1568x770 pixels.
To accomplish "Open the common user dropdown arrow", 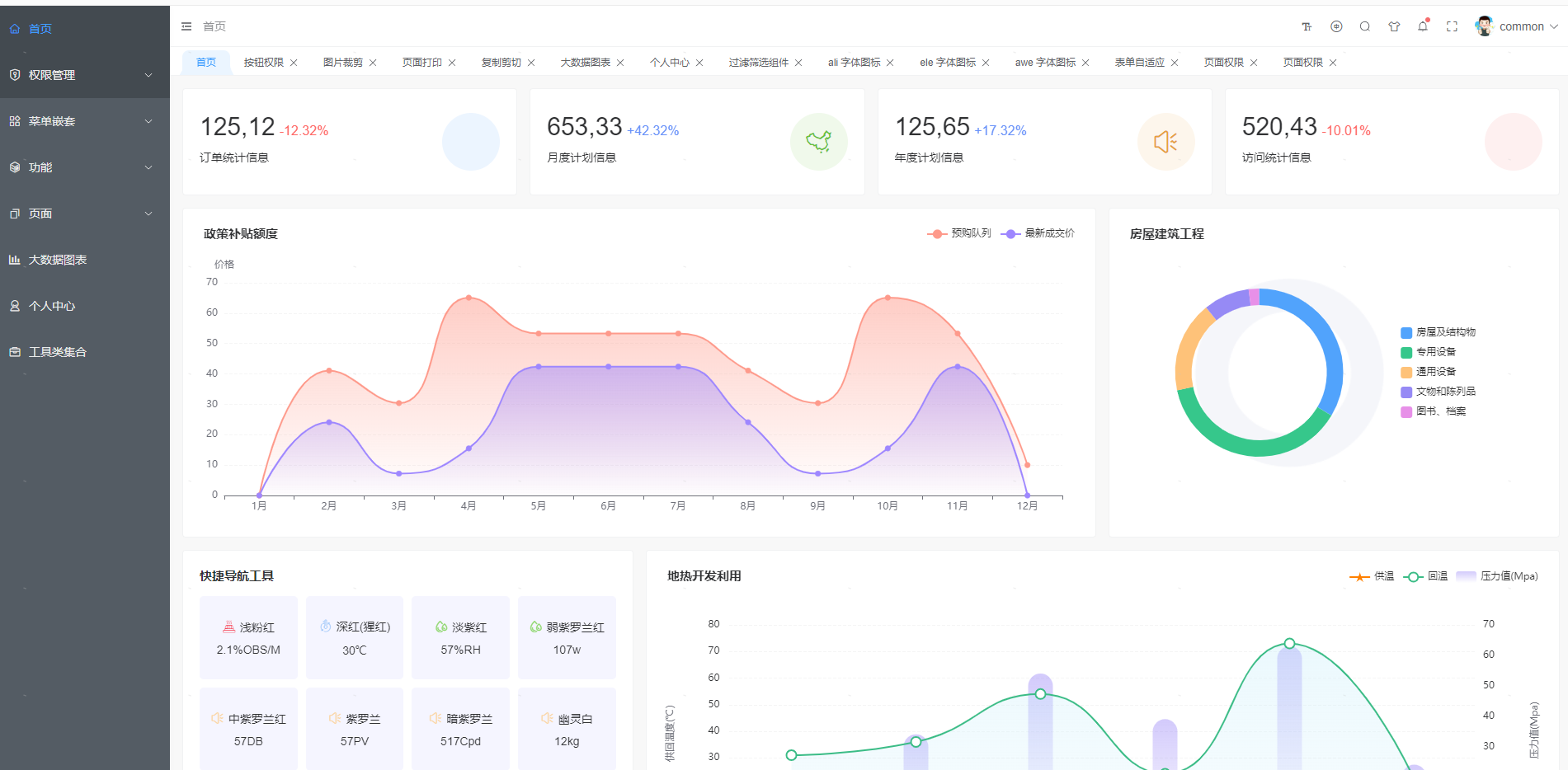I will tap(1554, 26).
